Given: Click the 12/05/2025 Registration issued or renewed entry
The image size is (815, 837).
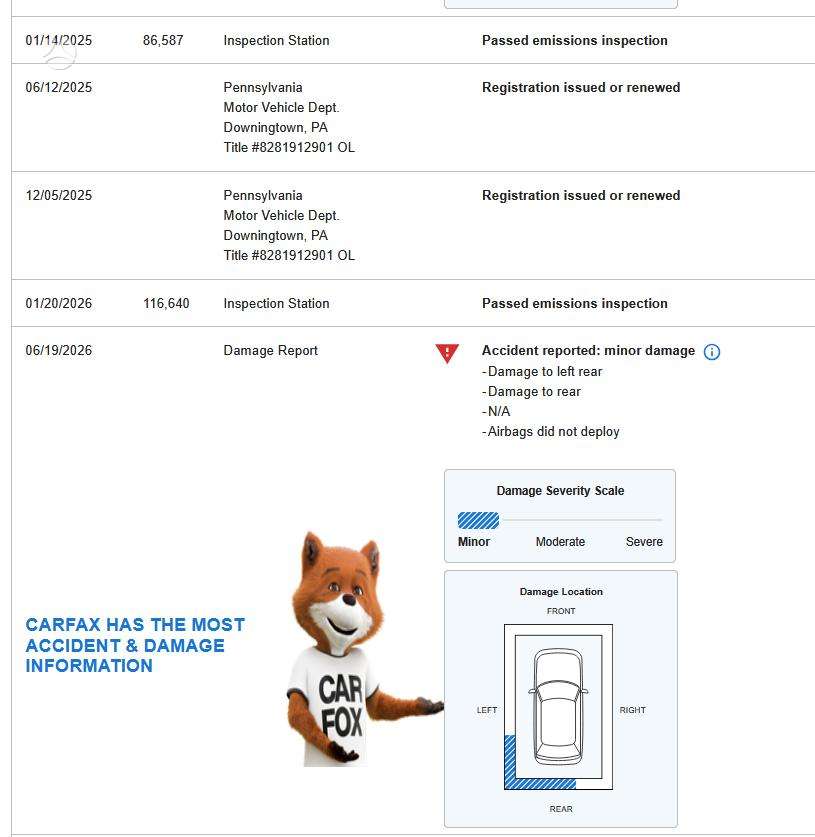Looking at the screenshot, I should click(x=413, y=225).
